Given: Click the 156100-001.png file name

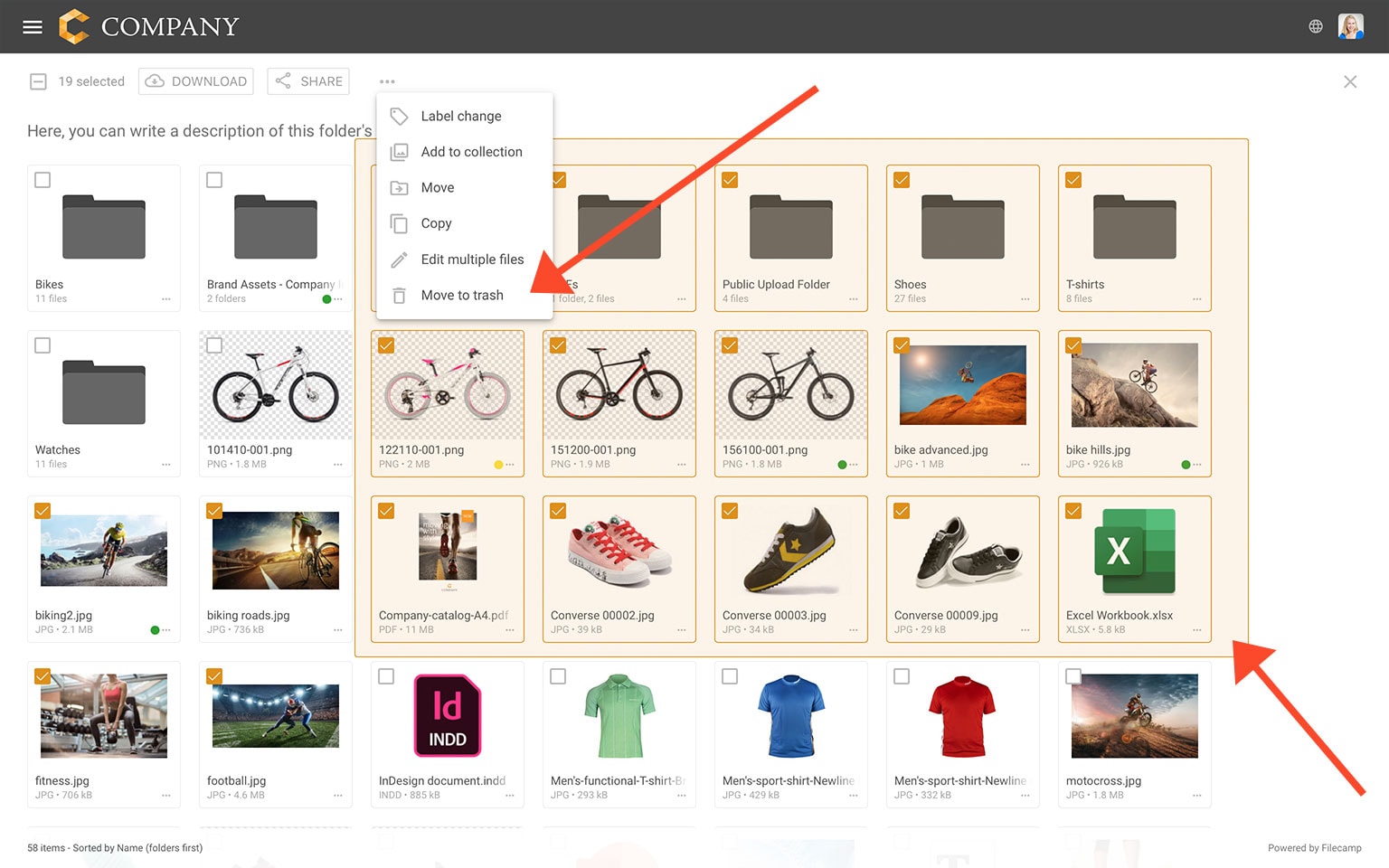Looking at the screenshot, I should click(765, 450).
